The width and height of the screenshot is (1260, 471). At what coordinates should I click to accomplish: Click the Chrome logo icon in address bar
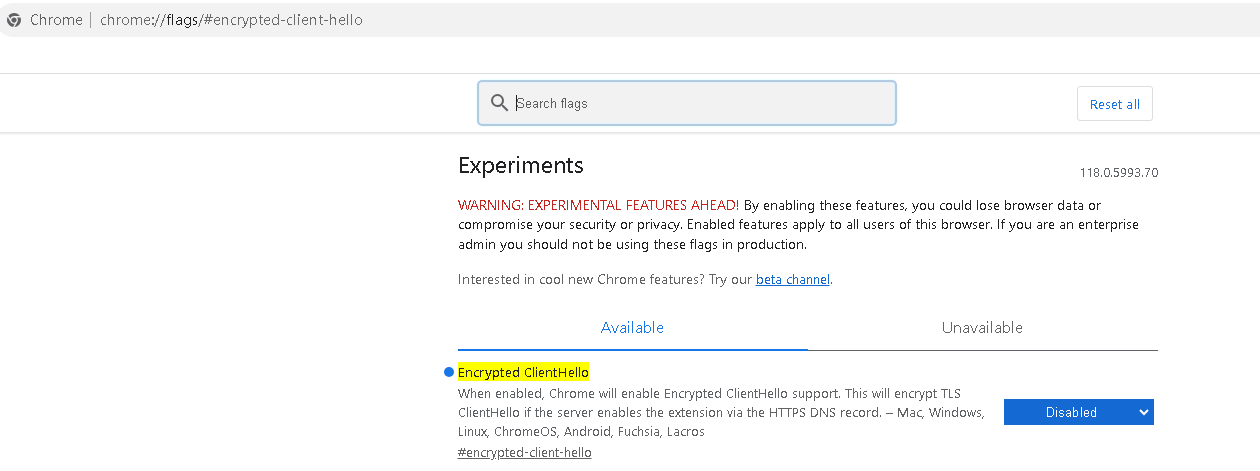click(14, 20)
